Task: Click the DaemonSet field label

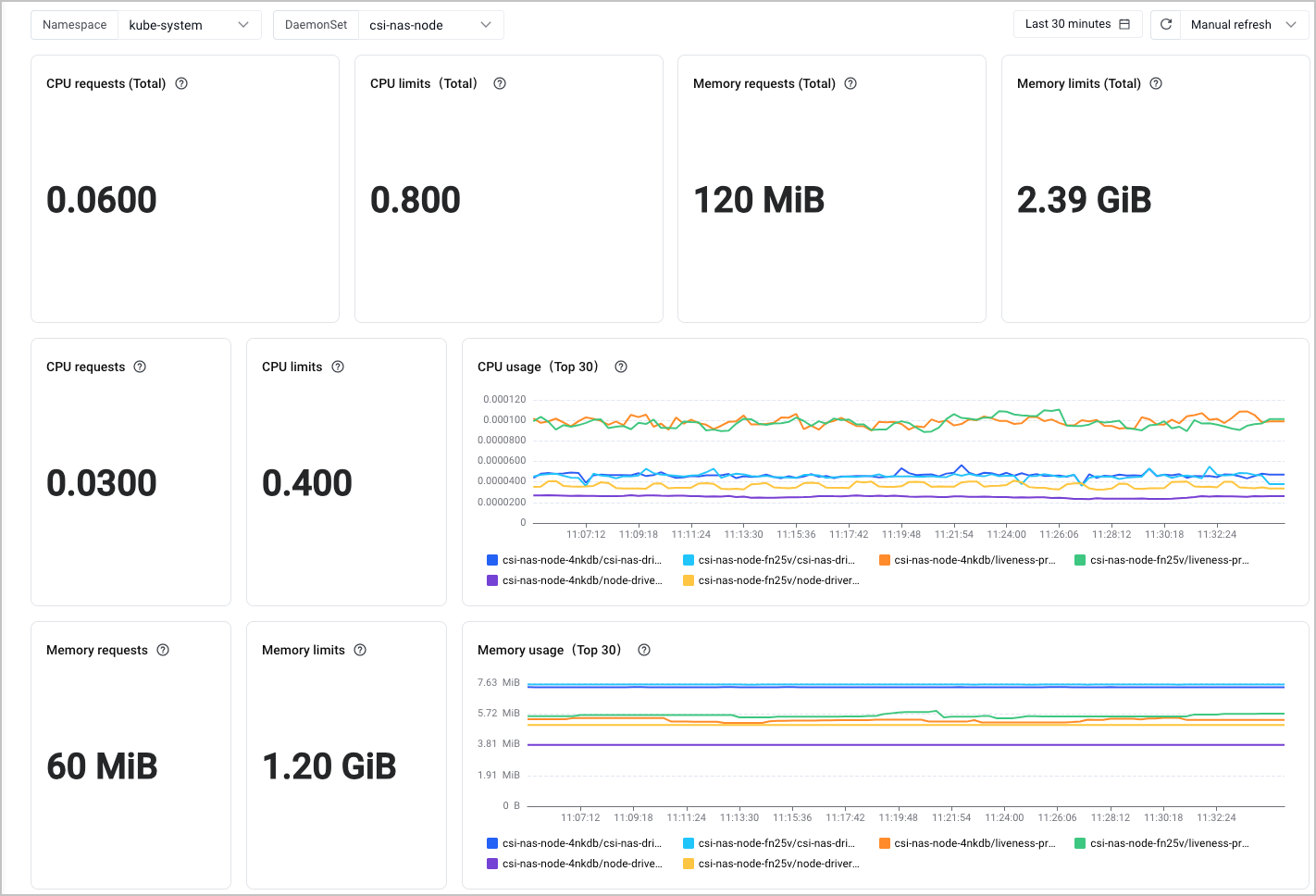Action: (317, 25)
